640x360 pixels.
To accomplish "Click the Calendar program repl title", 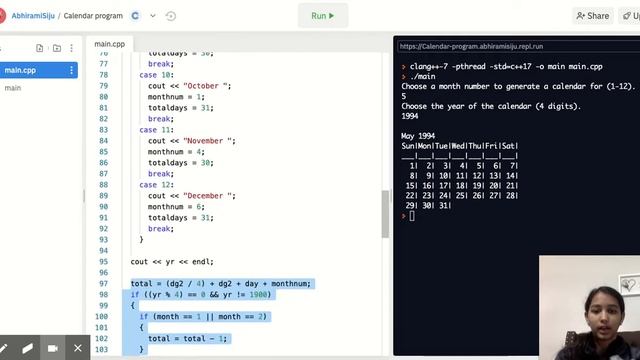I will (x=93, y=16).
